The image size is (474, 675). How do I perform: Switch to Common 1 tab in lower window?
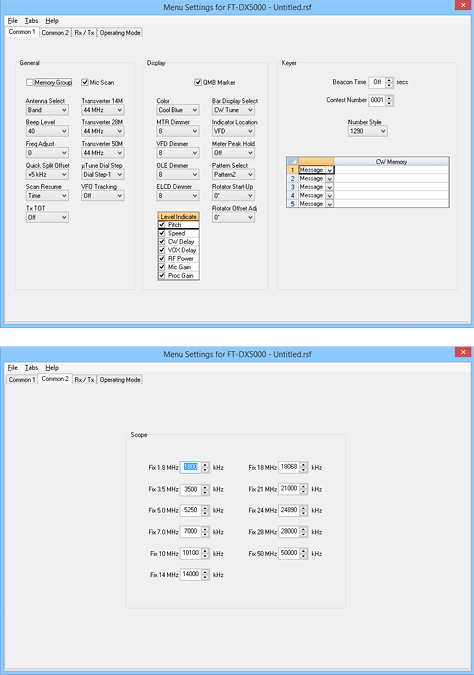click(x=22, y=380)
